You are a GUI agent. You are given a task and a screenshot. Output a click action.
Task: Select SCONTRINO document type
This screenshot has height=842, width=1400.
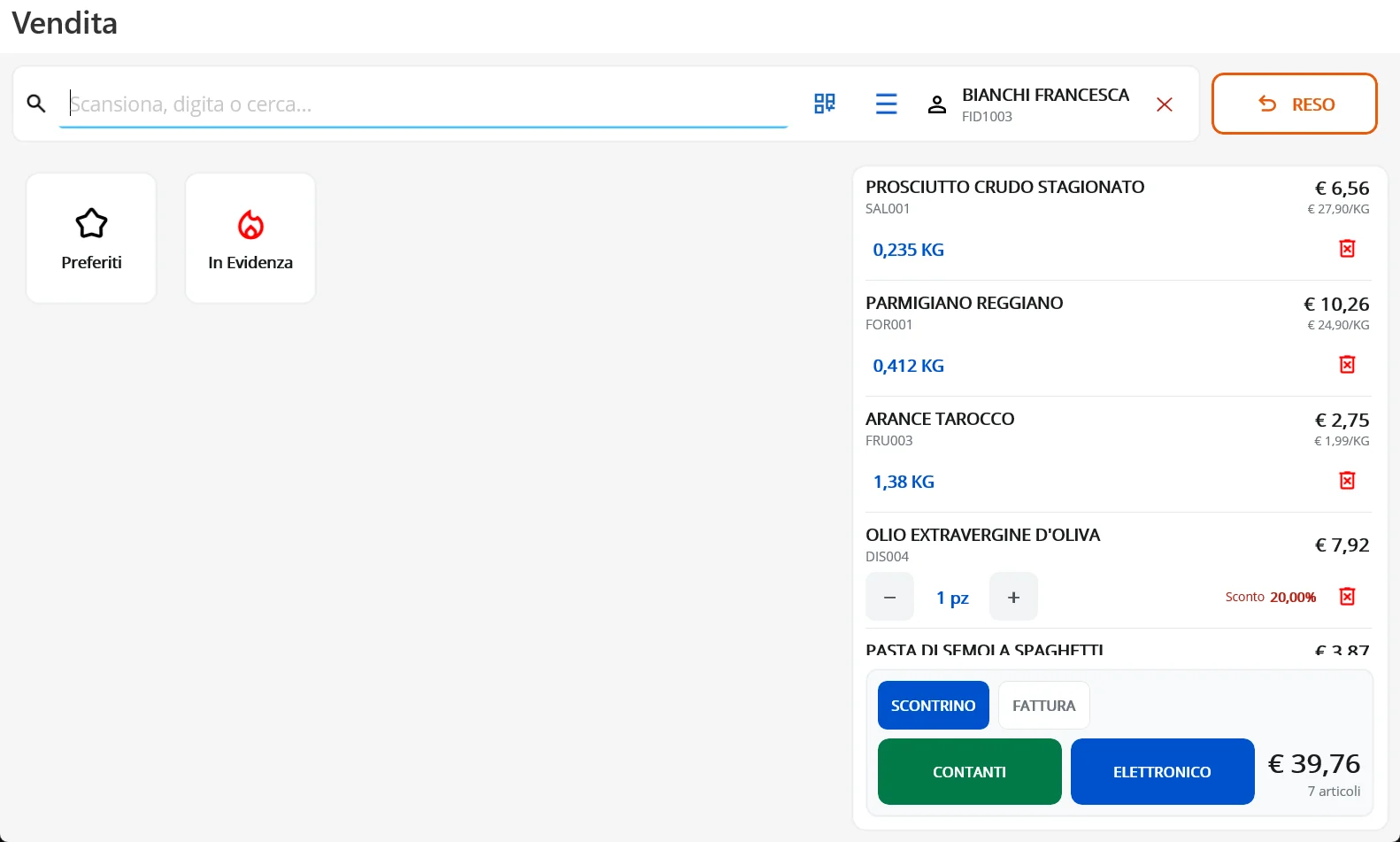point(934,706)
